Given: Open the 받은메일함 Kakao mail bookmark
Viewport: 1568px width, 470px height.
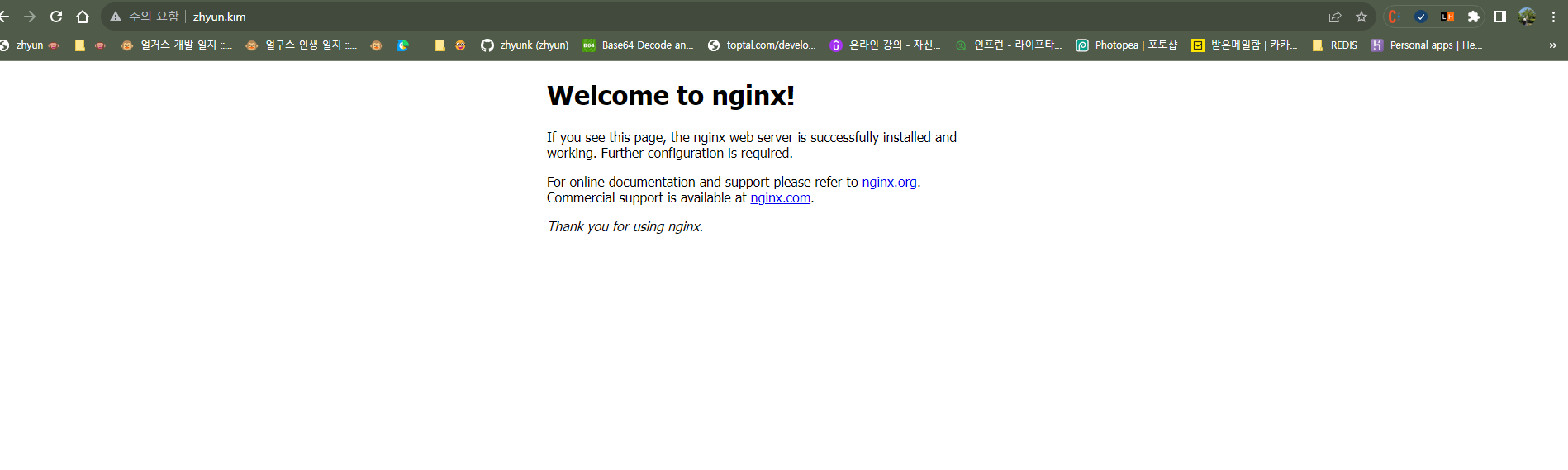Looking at the screenshot, I should coord(1245,45).
